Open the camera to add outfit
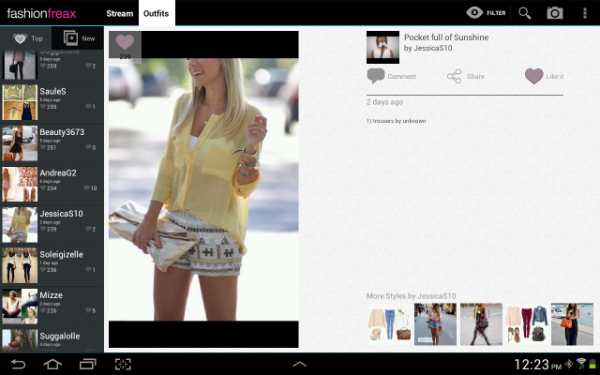Viewport: 600px width, 375px height. point(554,13)
